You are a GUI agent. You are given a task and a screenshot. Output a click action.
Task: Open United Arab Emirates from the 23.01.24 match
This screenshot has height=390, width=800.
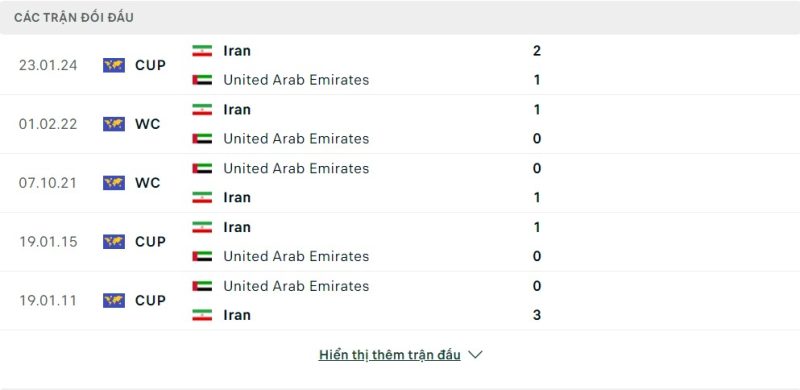[296, 80]
